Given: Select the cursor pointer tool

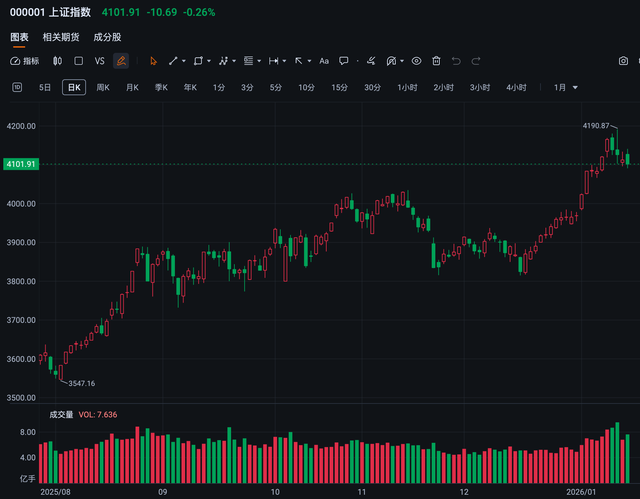Looking at the screenshot, I should click(x=153, y=61).
